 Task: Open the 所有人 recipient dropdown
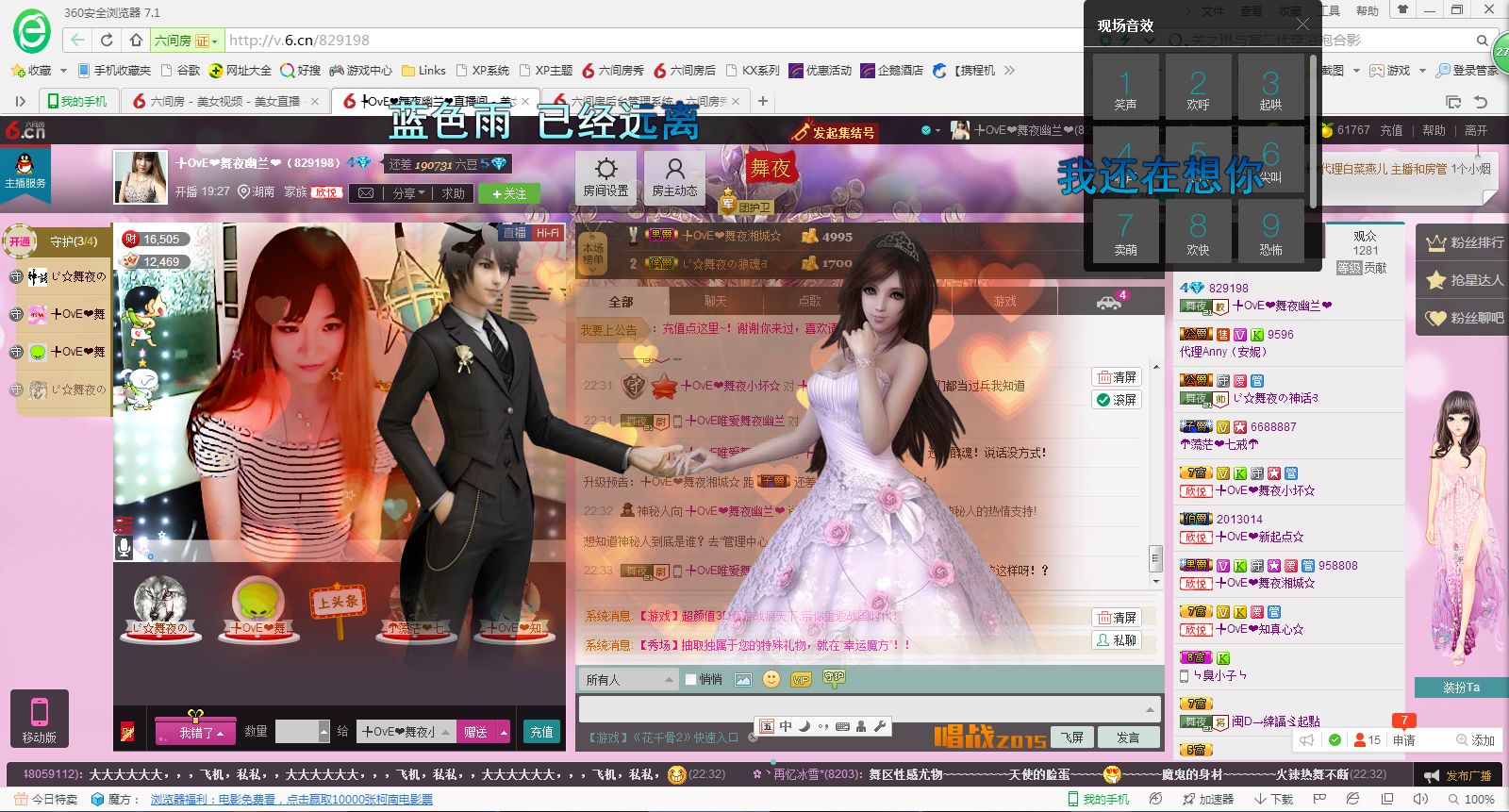(628, 679)
